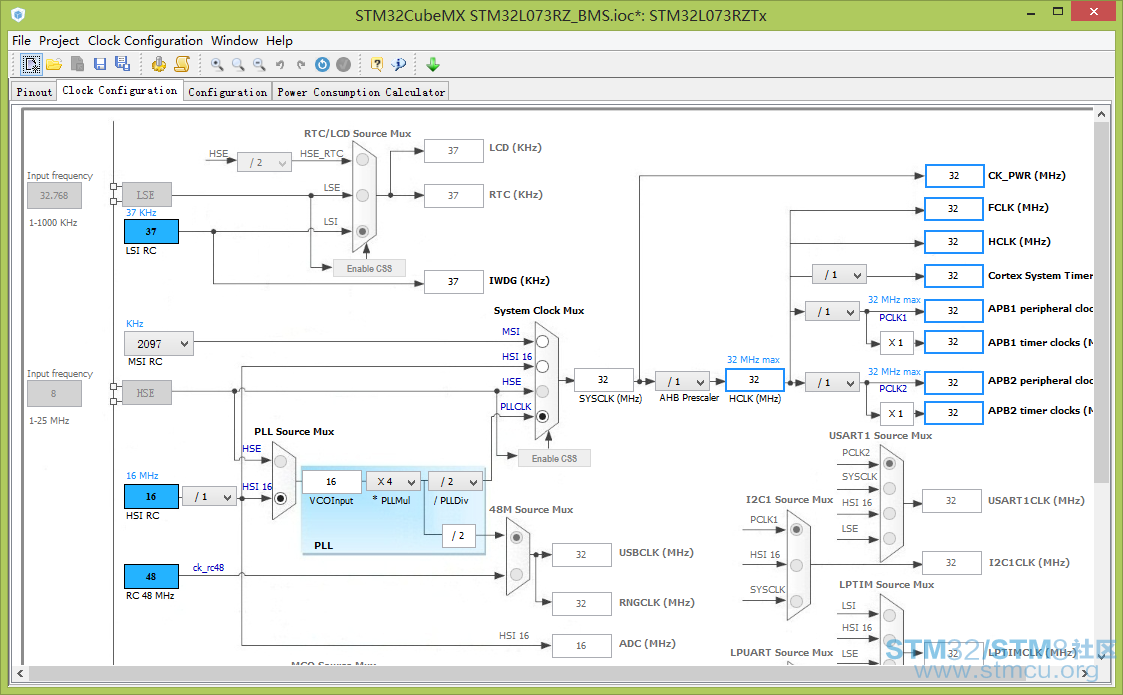Screen dimensions: 1123x695
Task: Click the blue LSI RC 37 block
Action: [x=151, y=231]
